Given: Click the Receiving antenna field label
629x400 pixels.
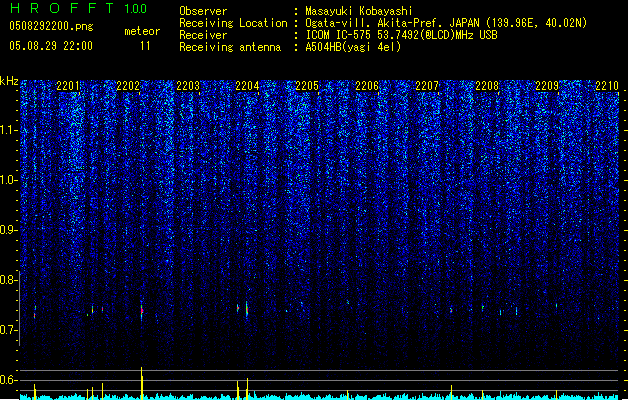Looking at the screenshot, I should tap(230, 47).
